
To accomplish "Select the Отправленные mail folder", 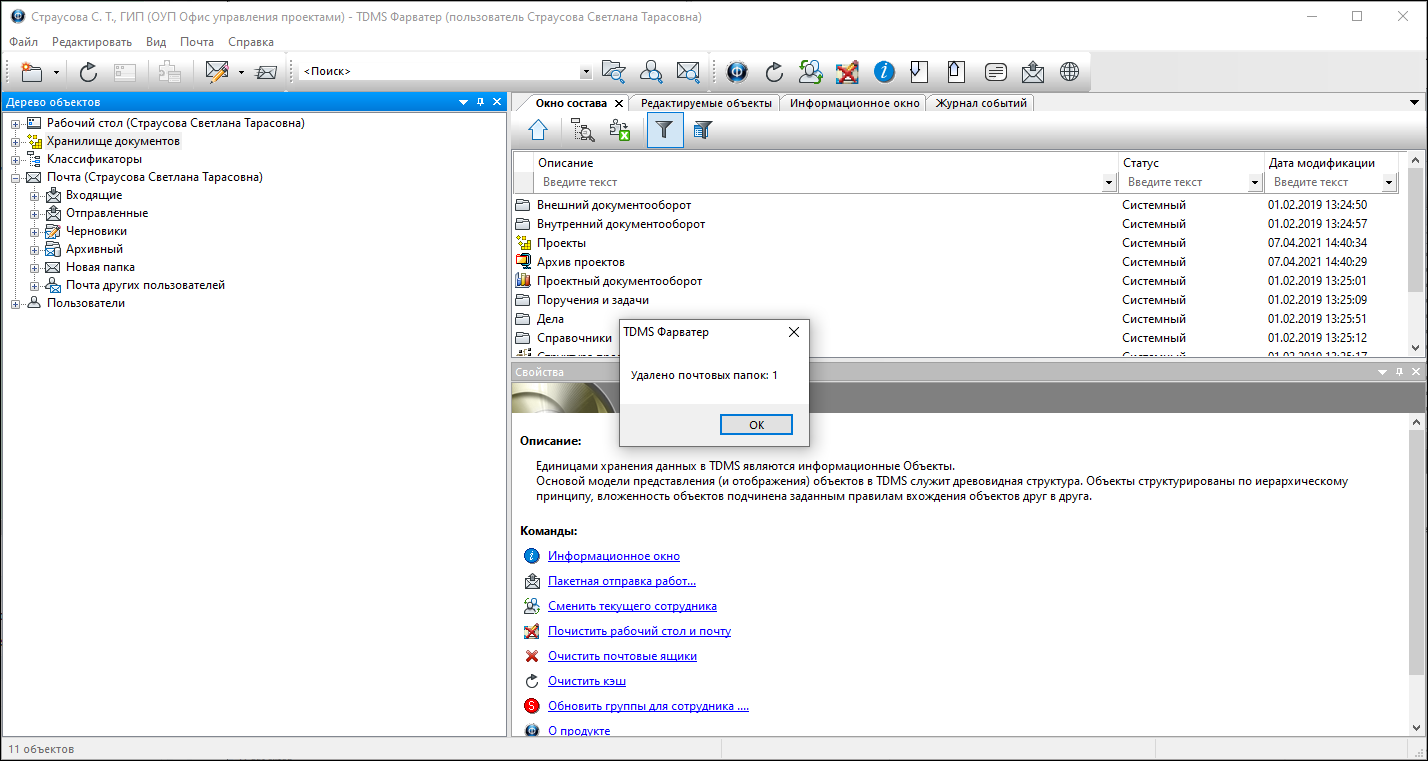I will pos(107,213).
